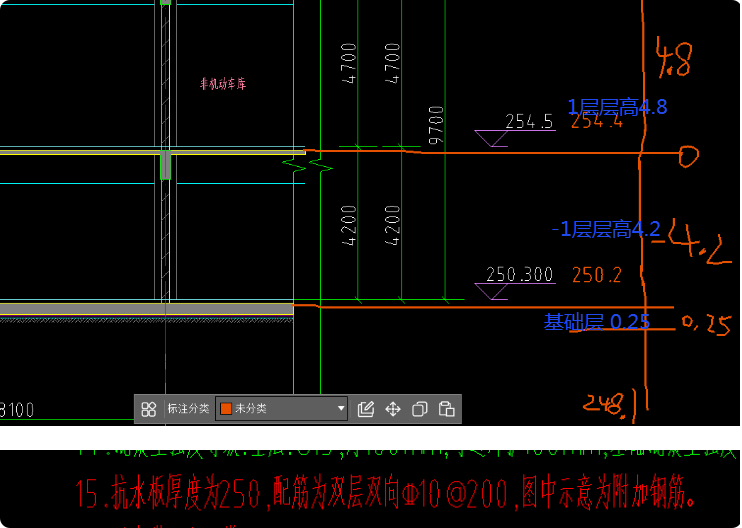
Task: Click the edit annotation pencil icon
Action: click(x=366, y=409)
